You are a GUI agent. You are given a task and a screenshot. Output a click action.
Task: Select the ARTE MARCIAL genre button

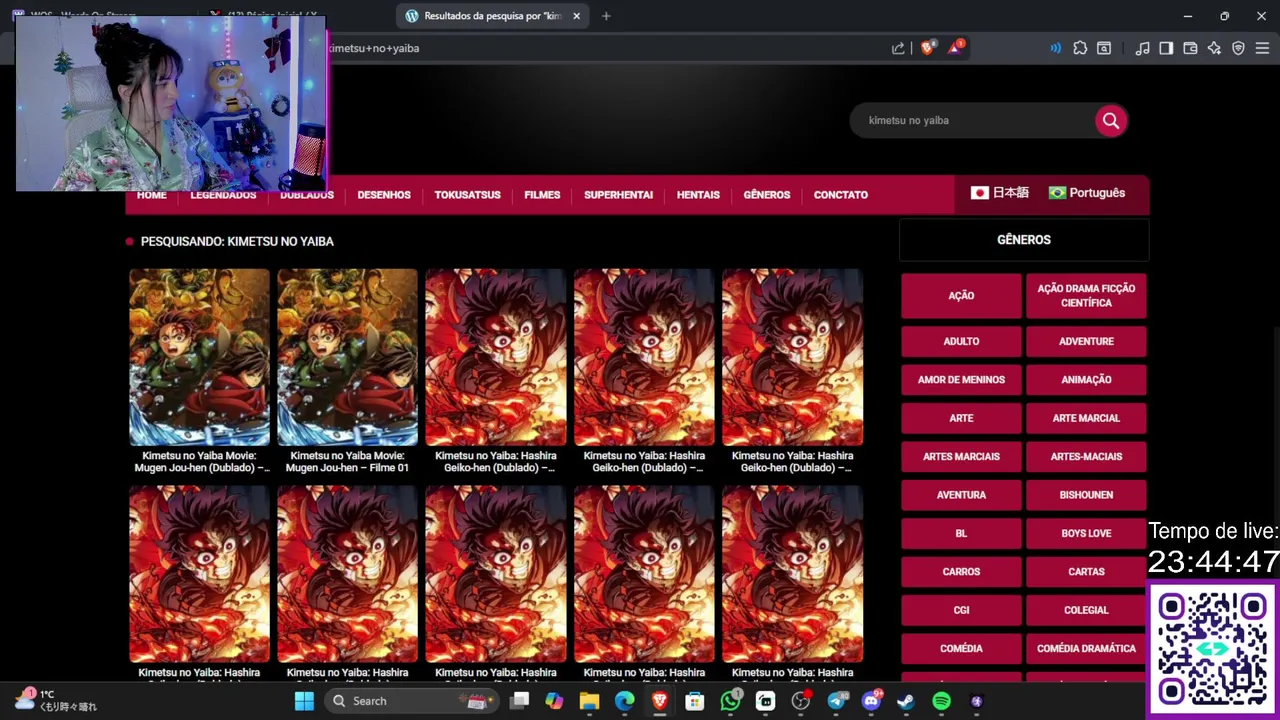[1086, 418]
